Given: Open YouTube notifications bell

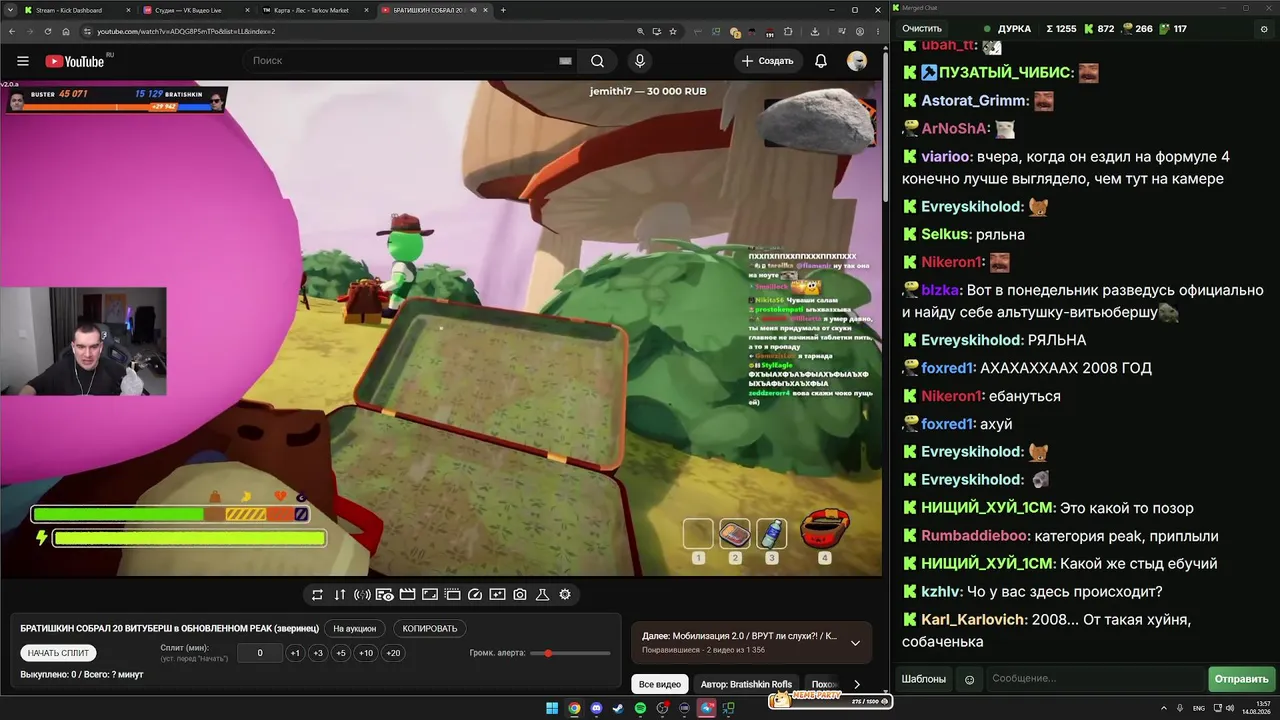Looking at the screenshot, I should pos(821,61).
